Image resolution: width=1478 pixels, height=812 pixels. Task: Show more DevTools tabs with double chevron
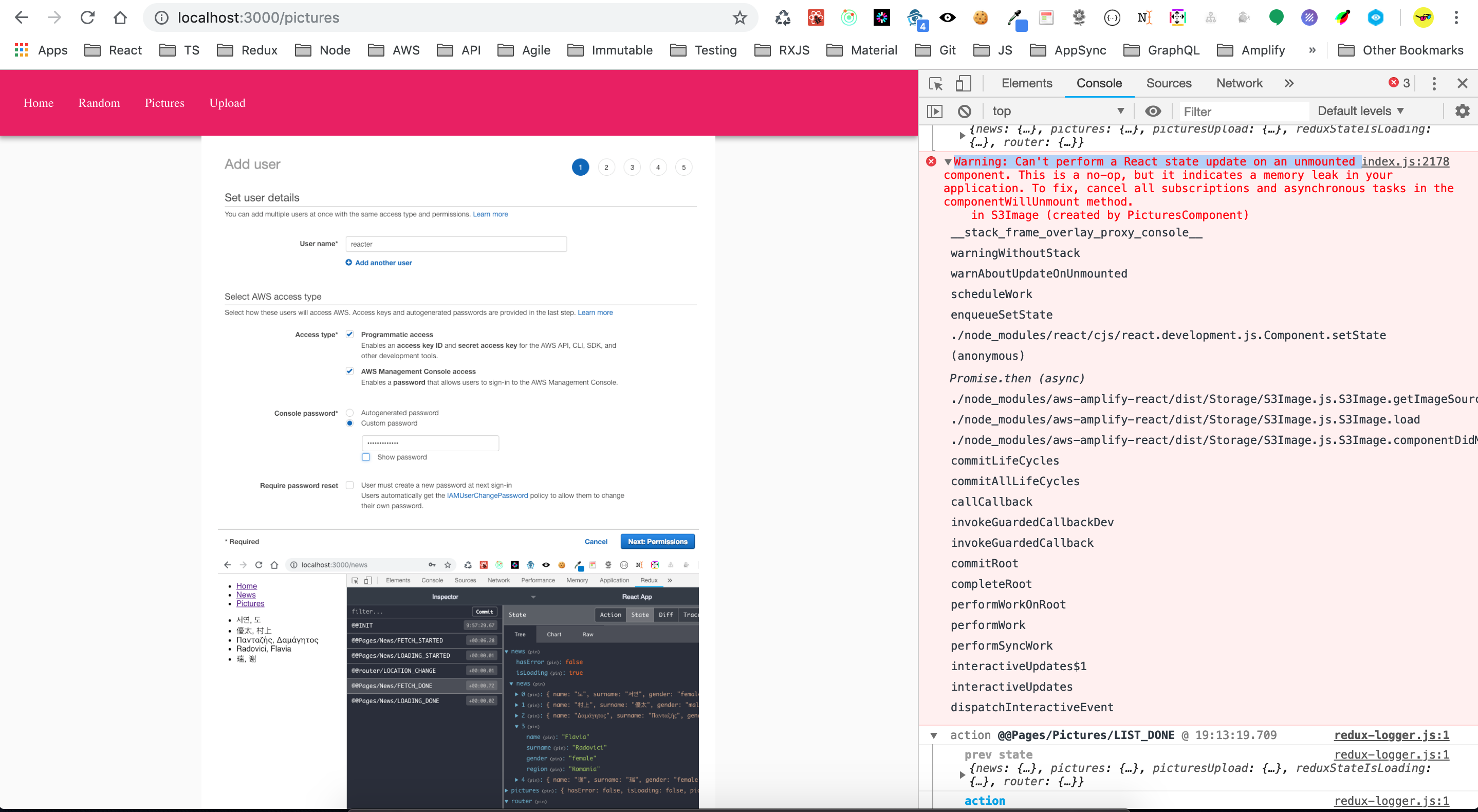[1289, 83]
